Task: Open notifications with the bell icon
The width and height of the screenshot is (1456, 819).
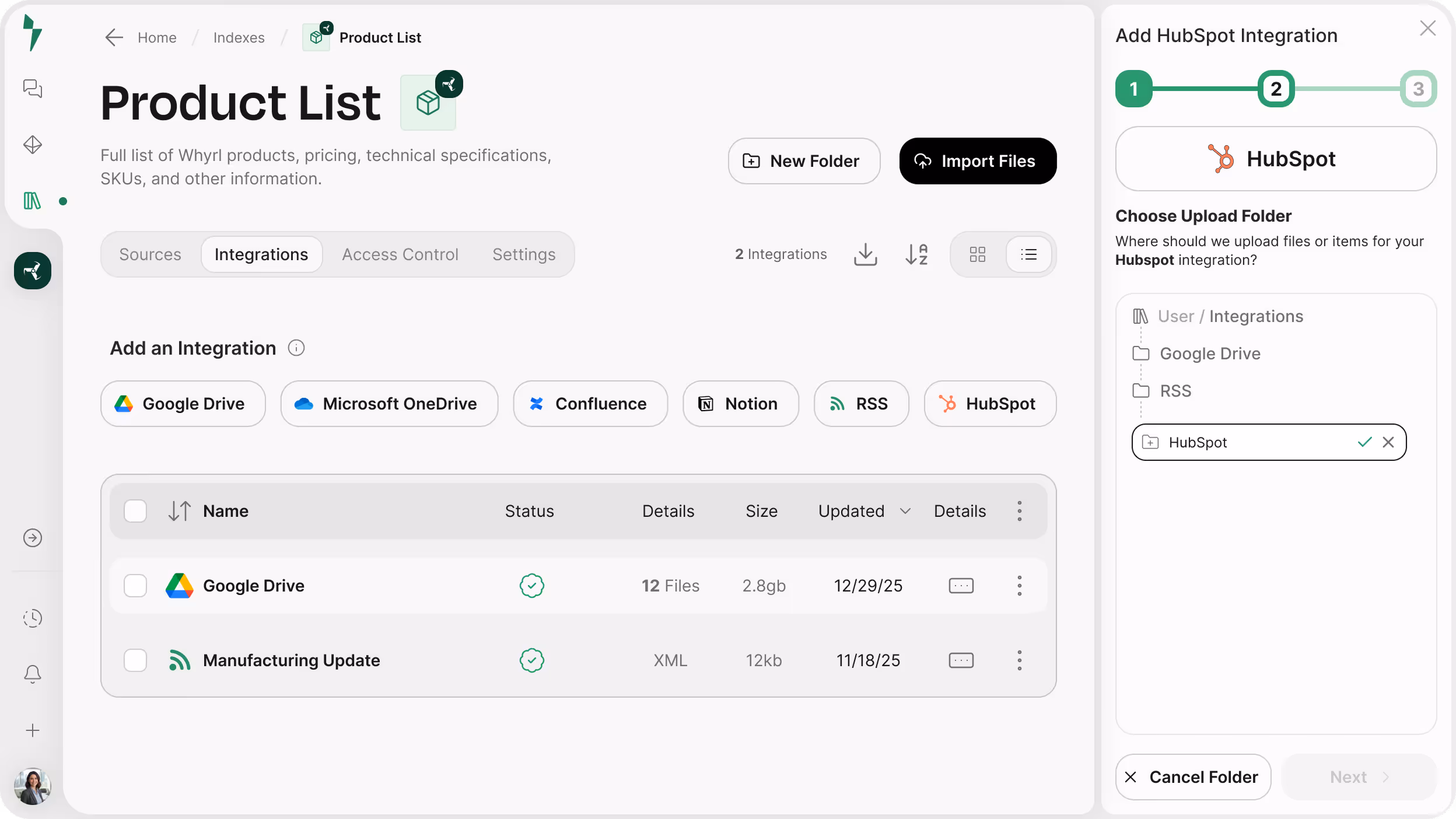Action: 33,674
